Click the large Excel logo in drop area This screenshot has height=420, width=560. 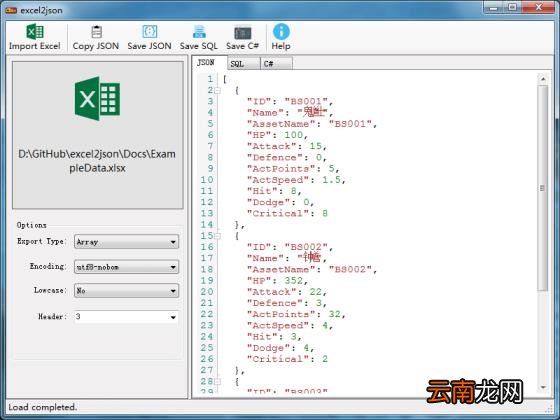[97, 99]
